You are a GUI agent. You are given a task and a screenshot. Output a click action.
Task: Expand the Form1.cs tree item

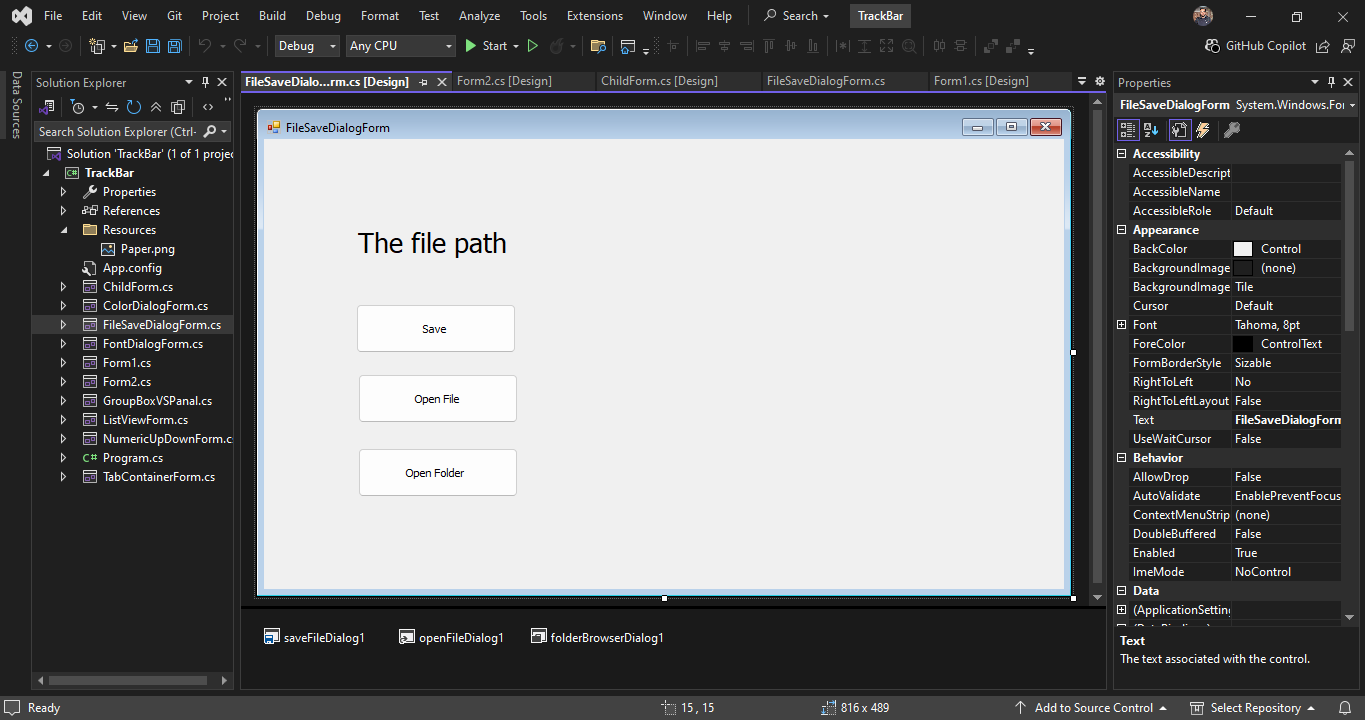[64, 362]
